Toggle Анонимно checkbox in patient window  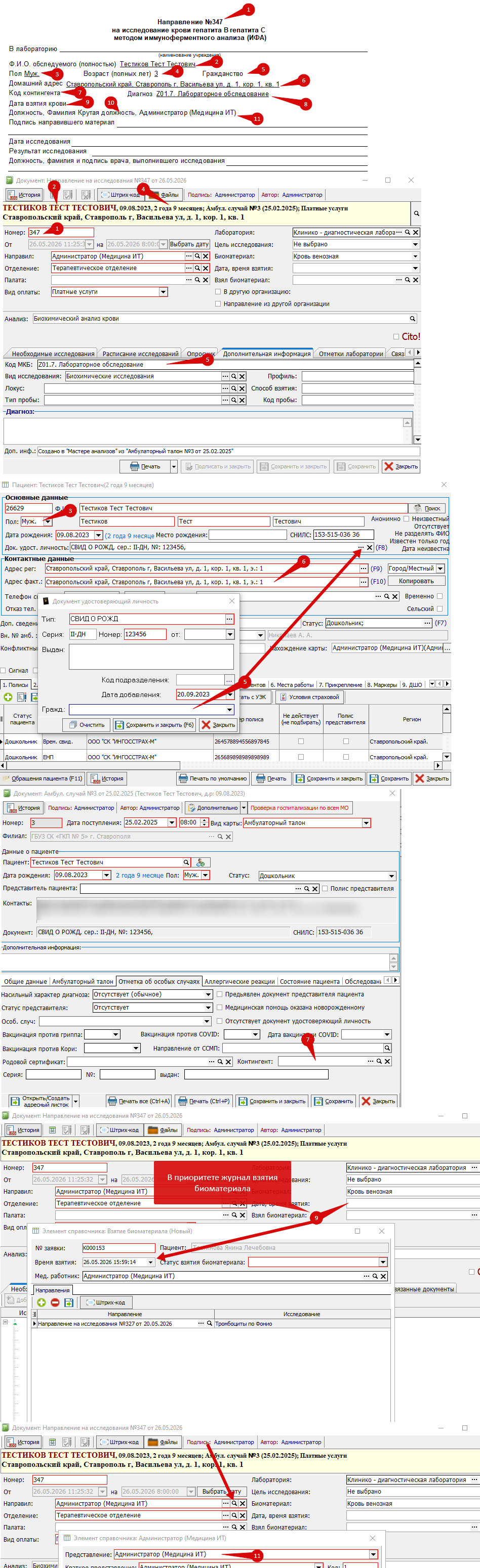point(406,518)
